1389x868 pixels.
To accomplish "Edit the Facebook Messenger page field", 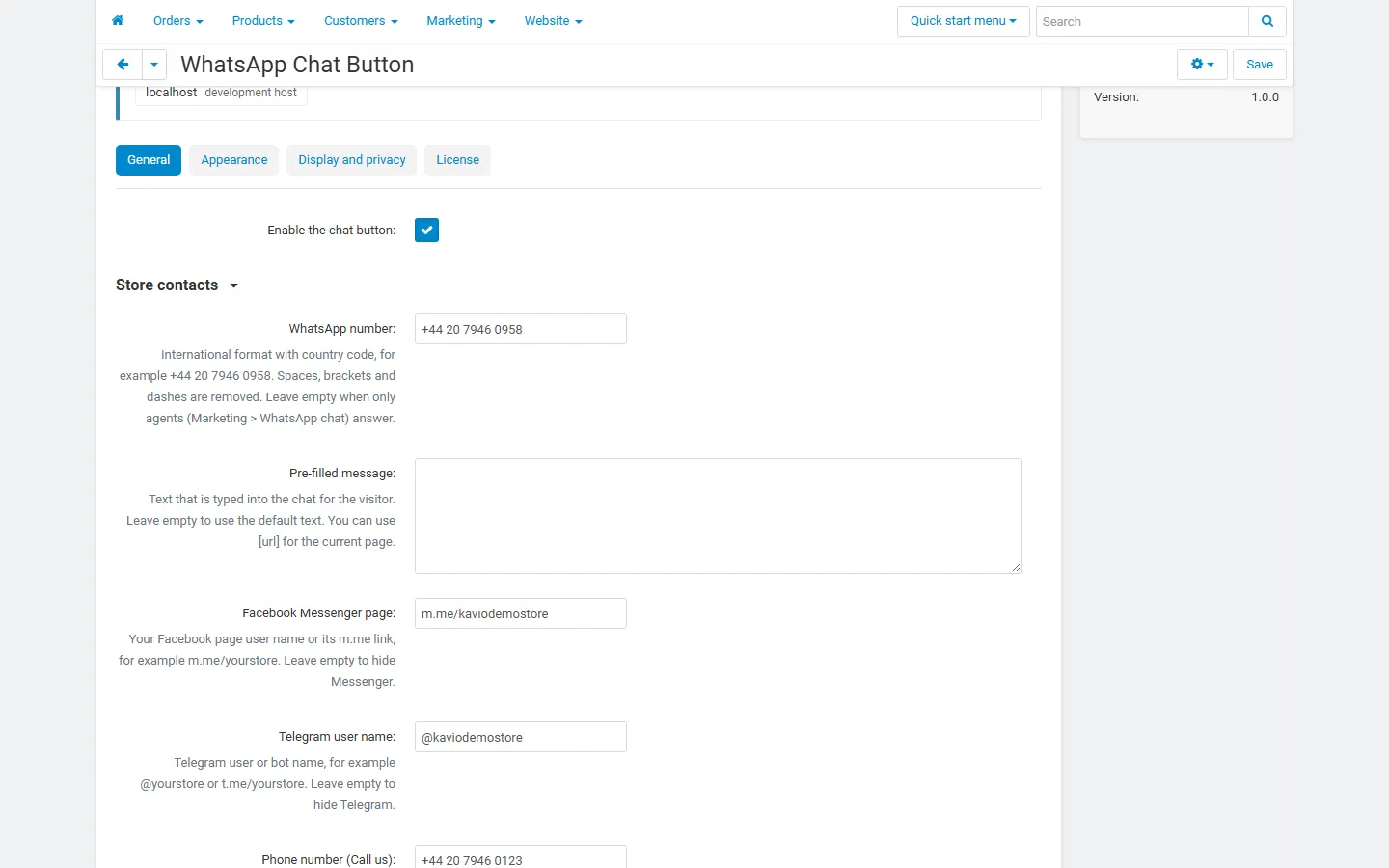I will click(521, 613).
